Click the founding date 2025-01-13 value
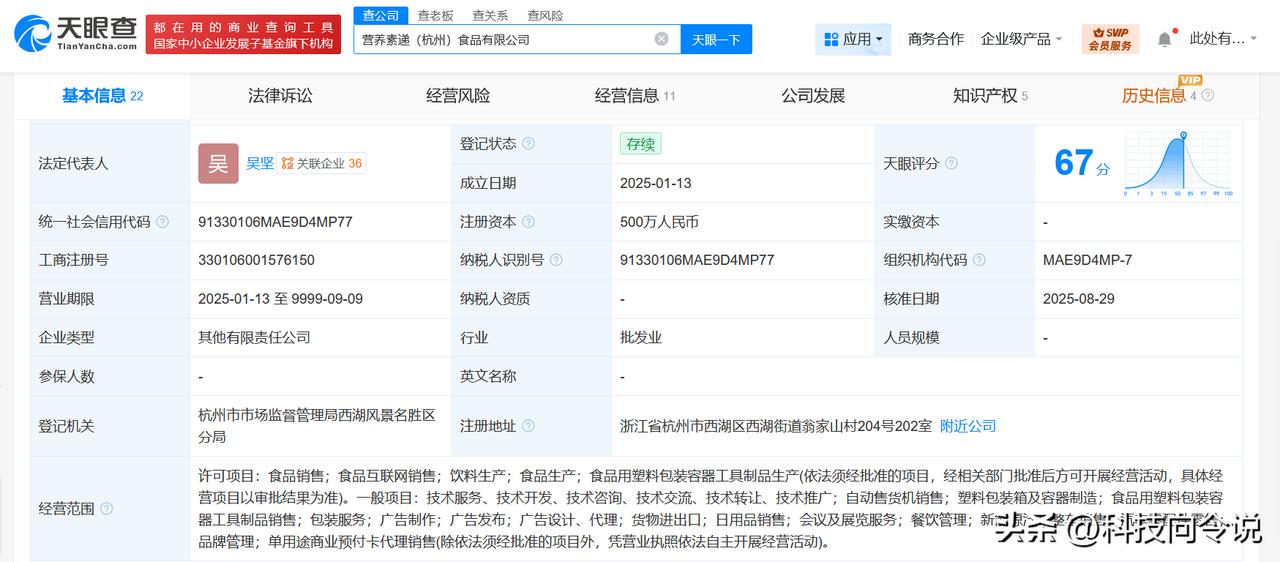 click(x=656, y=183)
